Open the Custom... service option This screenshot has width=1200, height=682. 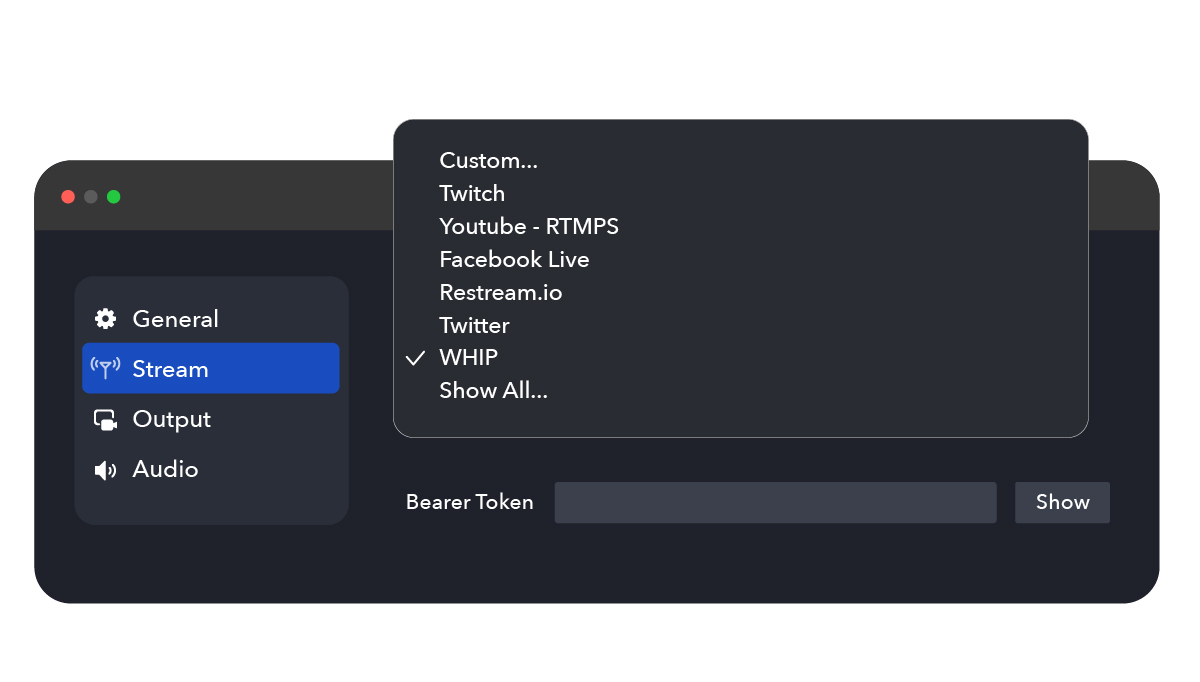[489, 160]
